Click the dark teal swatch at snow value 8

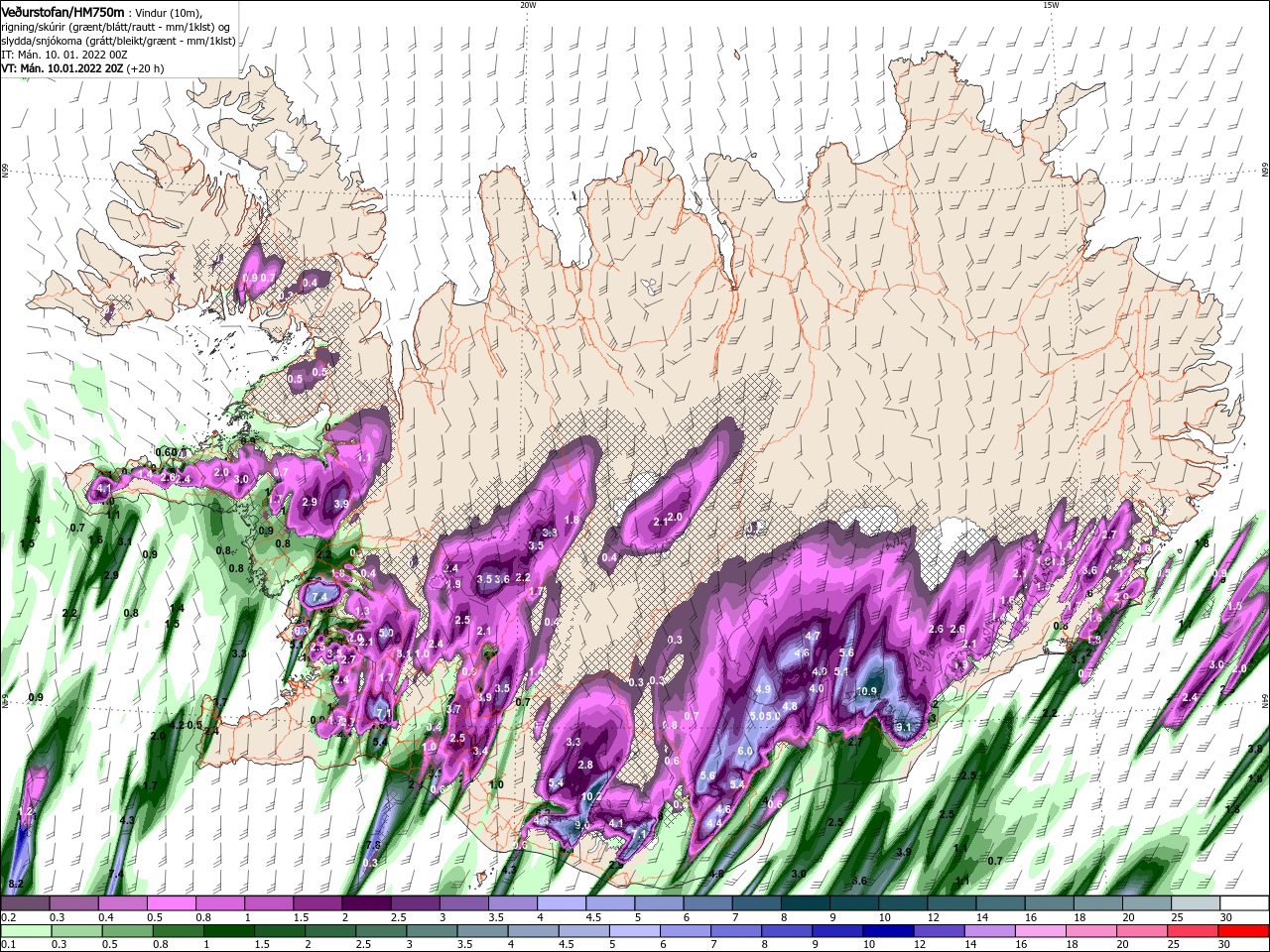click(806, 903)
